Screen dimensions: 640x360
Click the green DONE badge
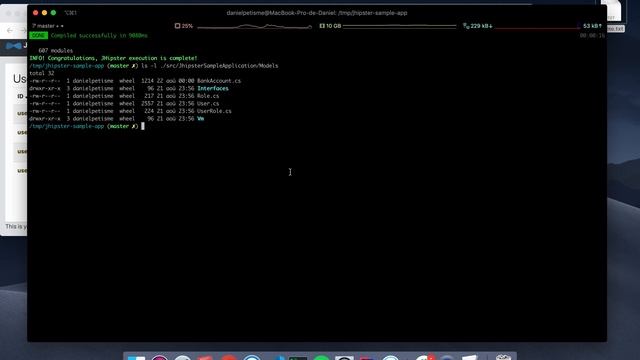tap(38, 36)
